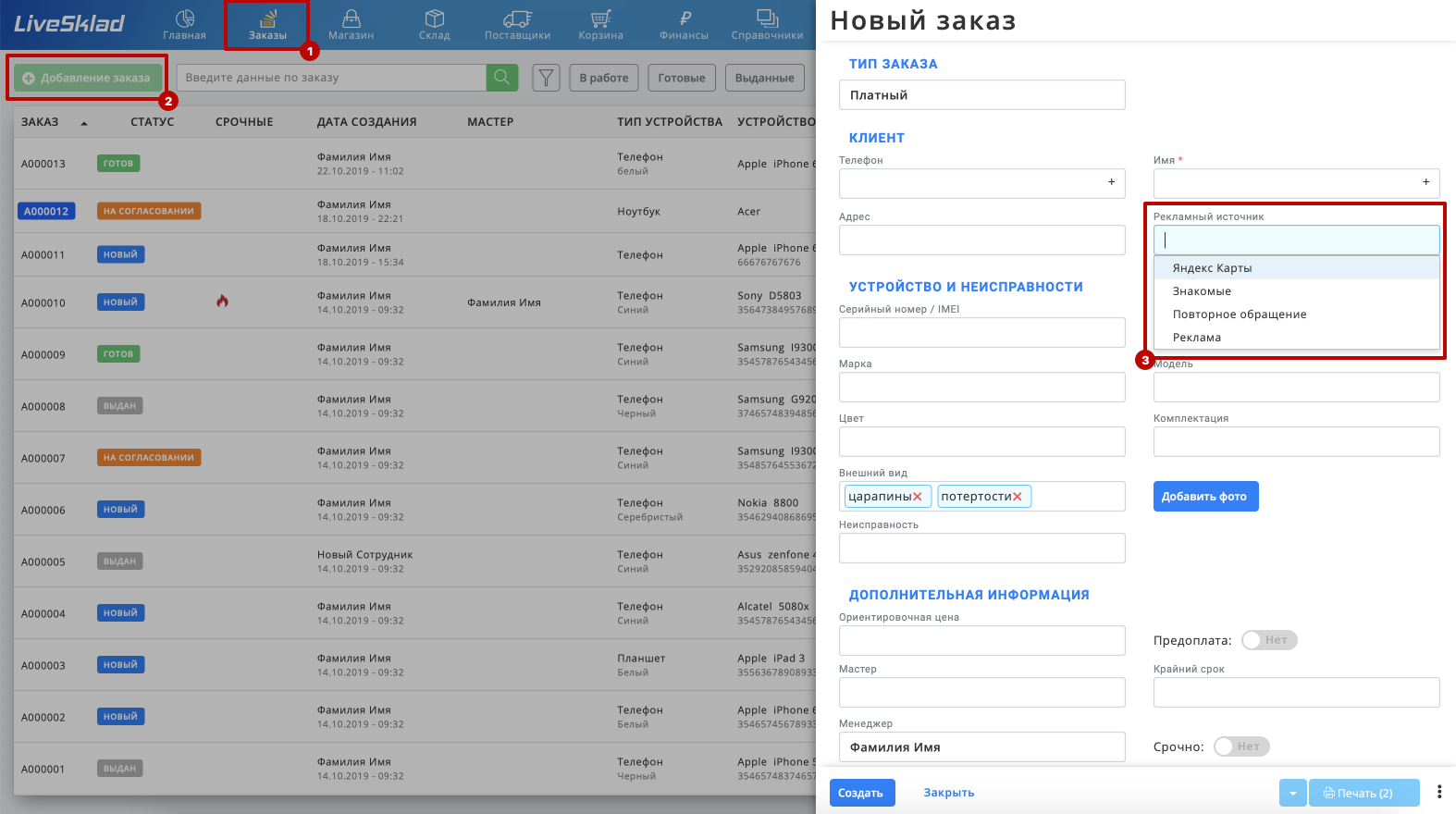The width and height of the screenshot is (1456, 814).
Task: Open the Заказы section
Action: (267, 25)
